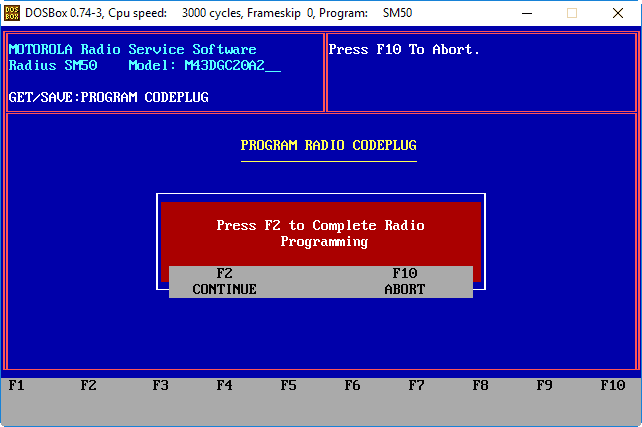The height and width of the screenshot is (427, 642).
Task: Click the PROGRAM RADIO CODEPLUG heading
Action: [x=328, y=145]
